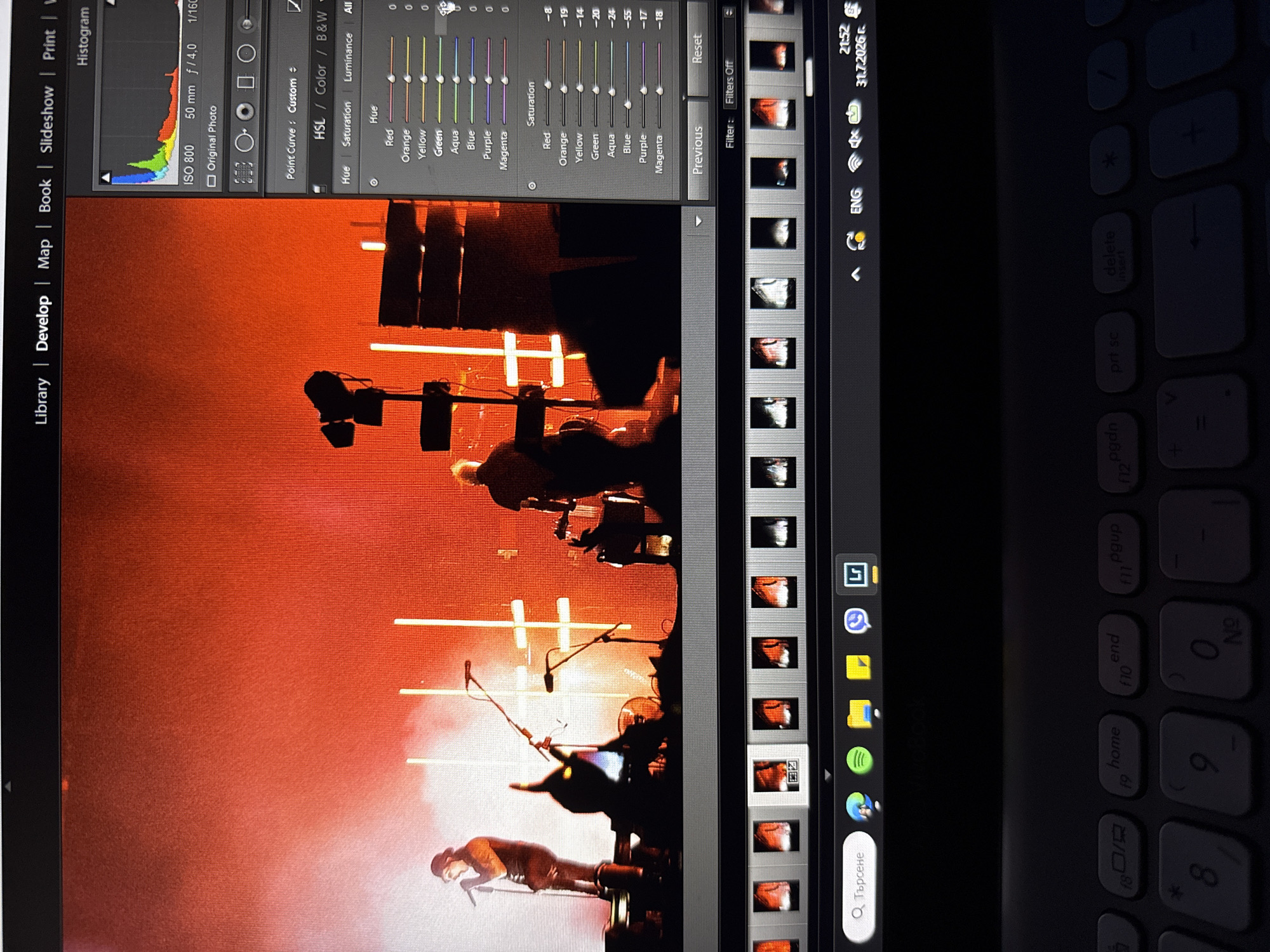This screenshot has width=1270, height=952.
Task: Select the Red Eye Correction tool
Action: point(244,112)
